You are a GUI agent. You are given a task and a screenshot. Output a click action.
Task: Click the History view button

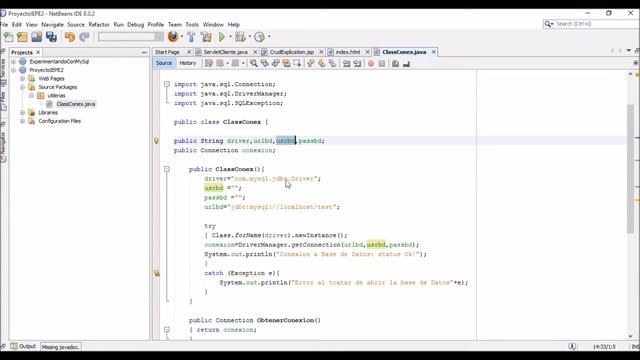point(188,63)
